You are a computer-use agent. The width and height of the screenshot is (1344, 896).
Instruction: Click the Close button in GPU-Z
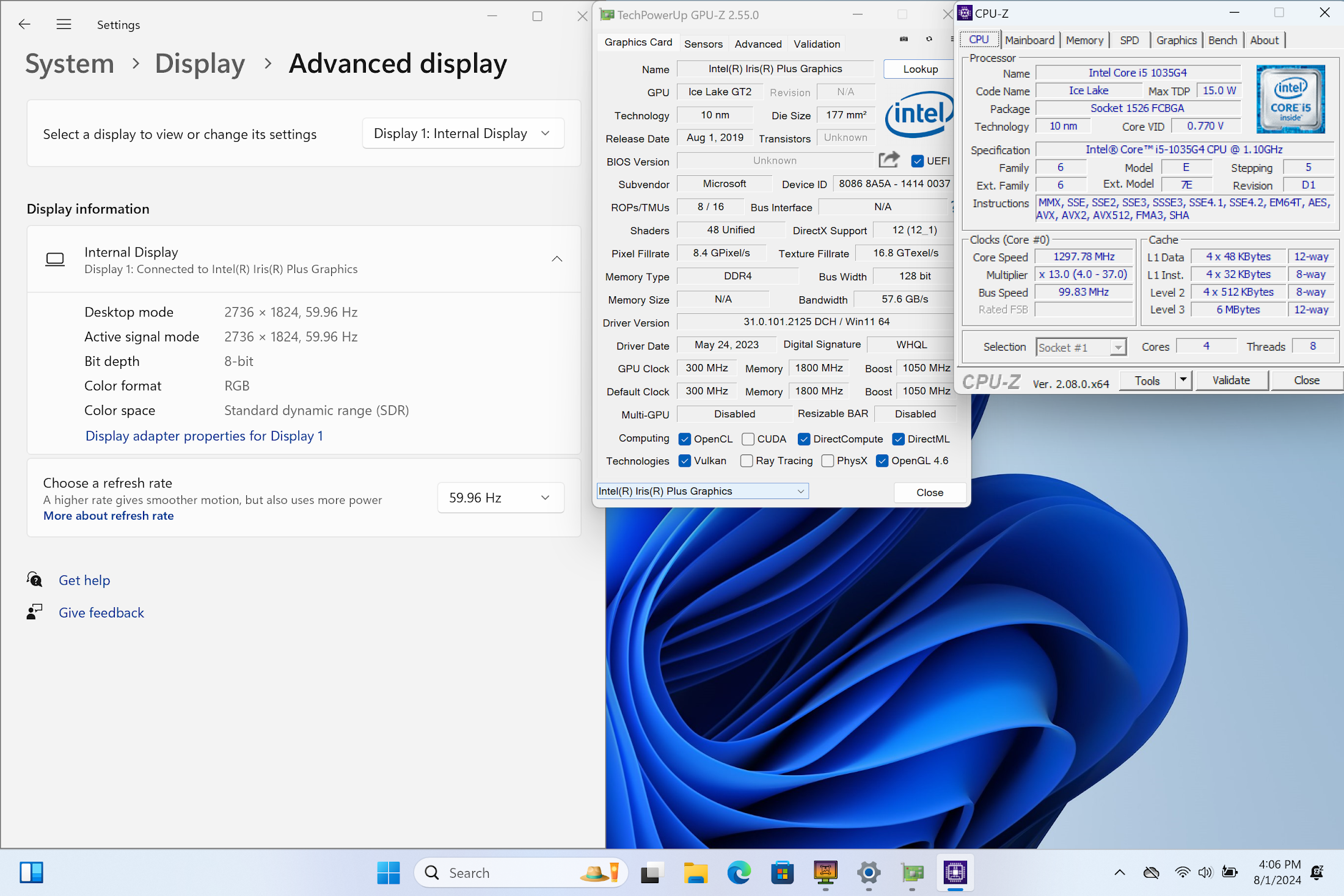(x=929, y=492)
